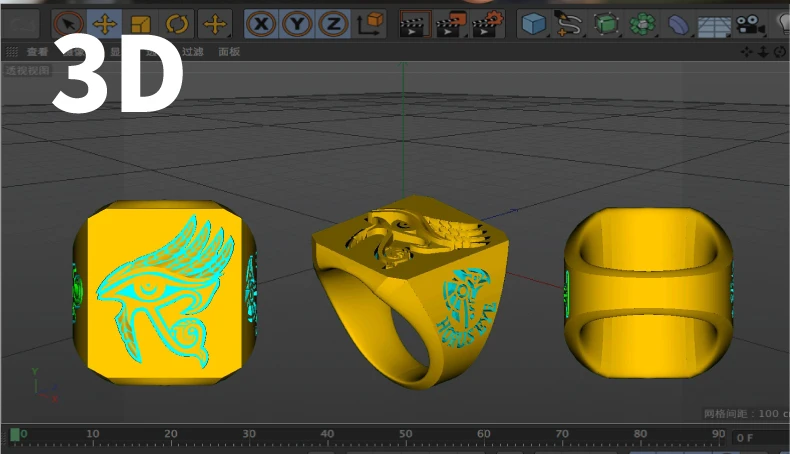Open the 查看 viewport menu

37,52
